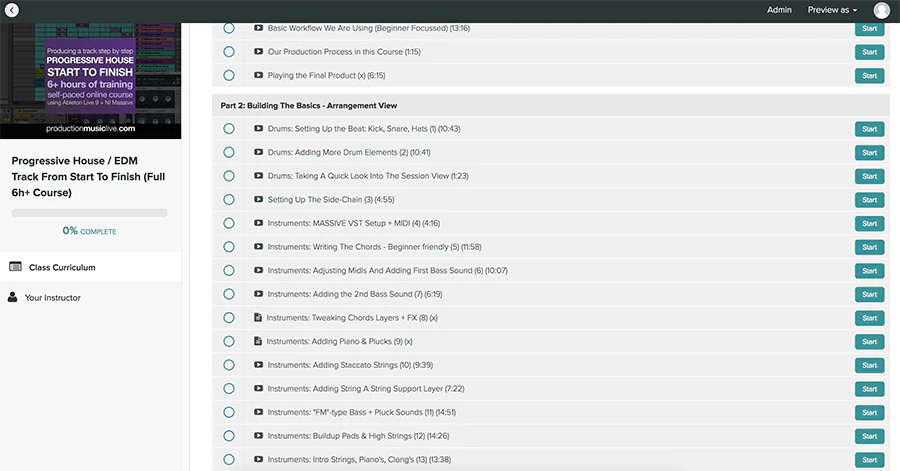The height and width of the screenshot is (471, 900).
Task: Click video icon for Playing the Final Product
Action: pyautogui.click(x=258, y=75)
